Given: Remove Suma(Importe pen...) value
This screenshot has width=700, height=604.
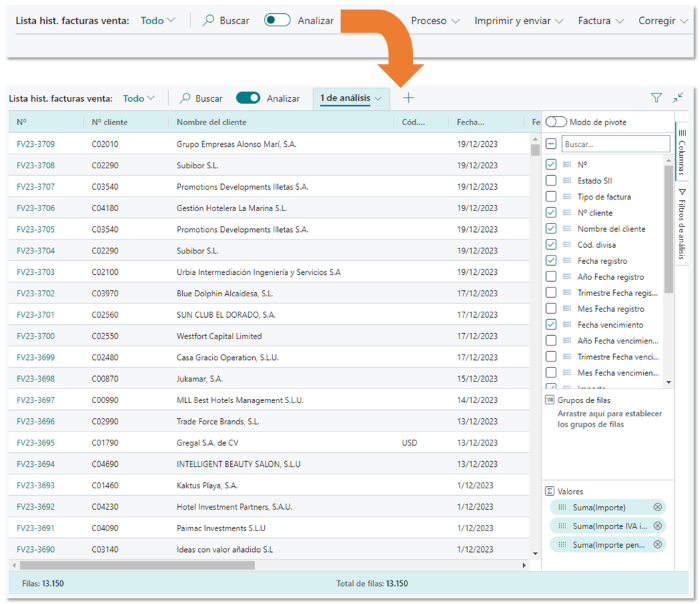Looking at the screenshot, I should [658, 545].
